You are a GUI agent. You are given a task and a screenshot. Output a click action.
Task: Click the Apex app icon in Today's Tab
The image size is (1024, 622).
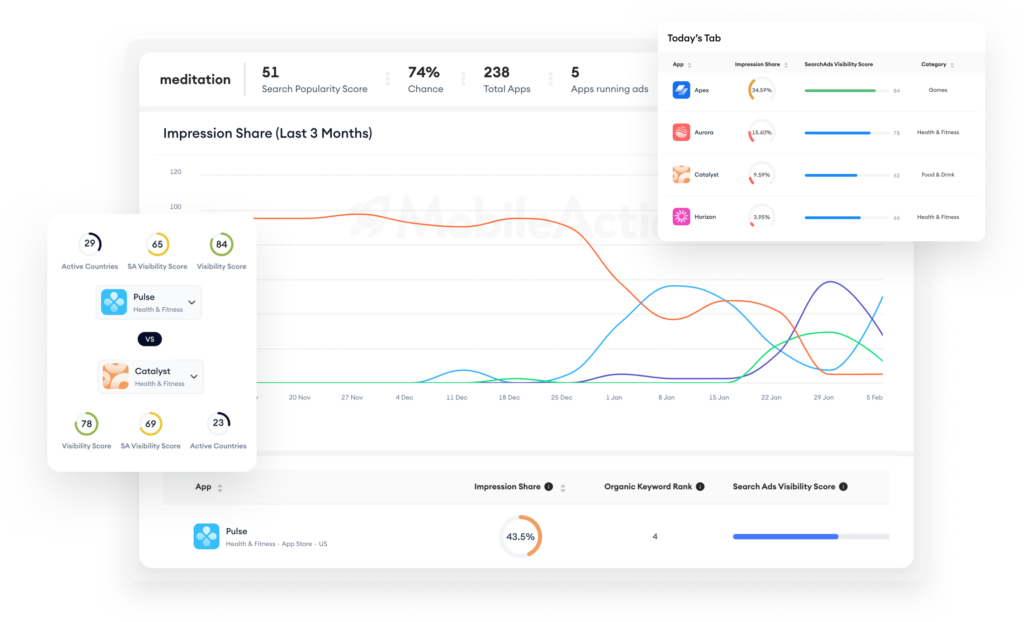(x=681, y=90)
